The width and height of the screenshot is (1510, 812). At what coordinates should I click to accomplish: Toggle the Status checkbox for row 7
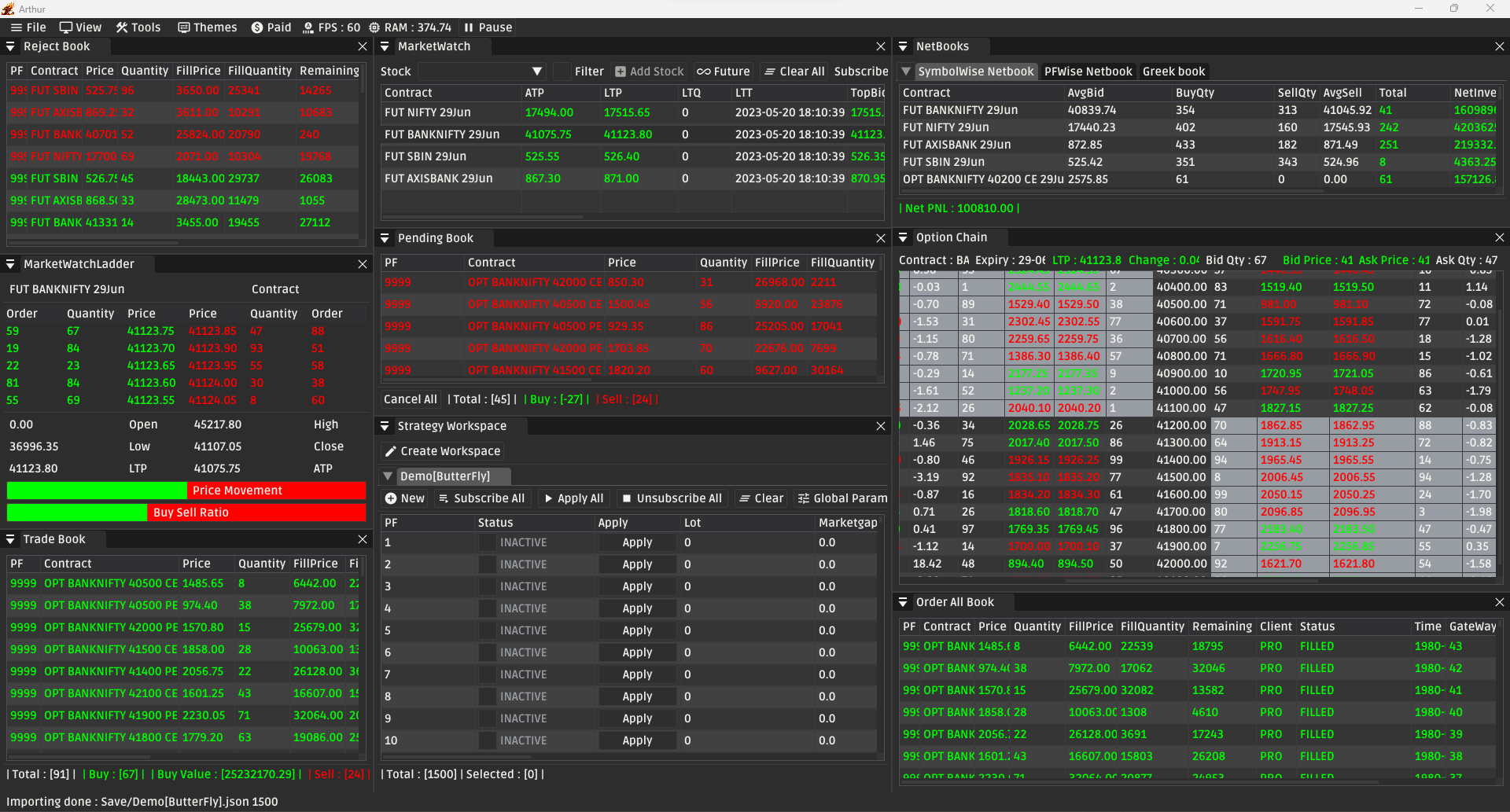pos(488,674)
